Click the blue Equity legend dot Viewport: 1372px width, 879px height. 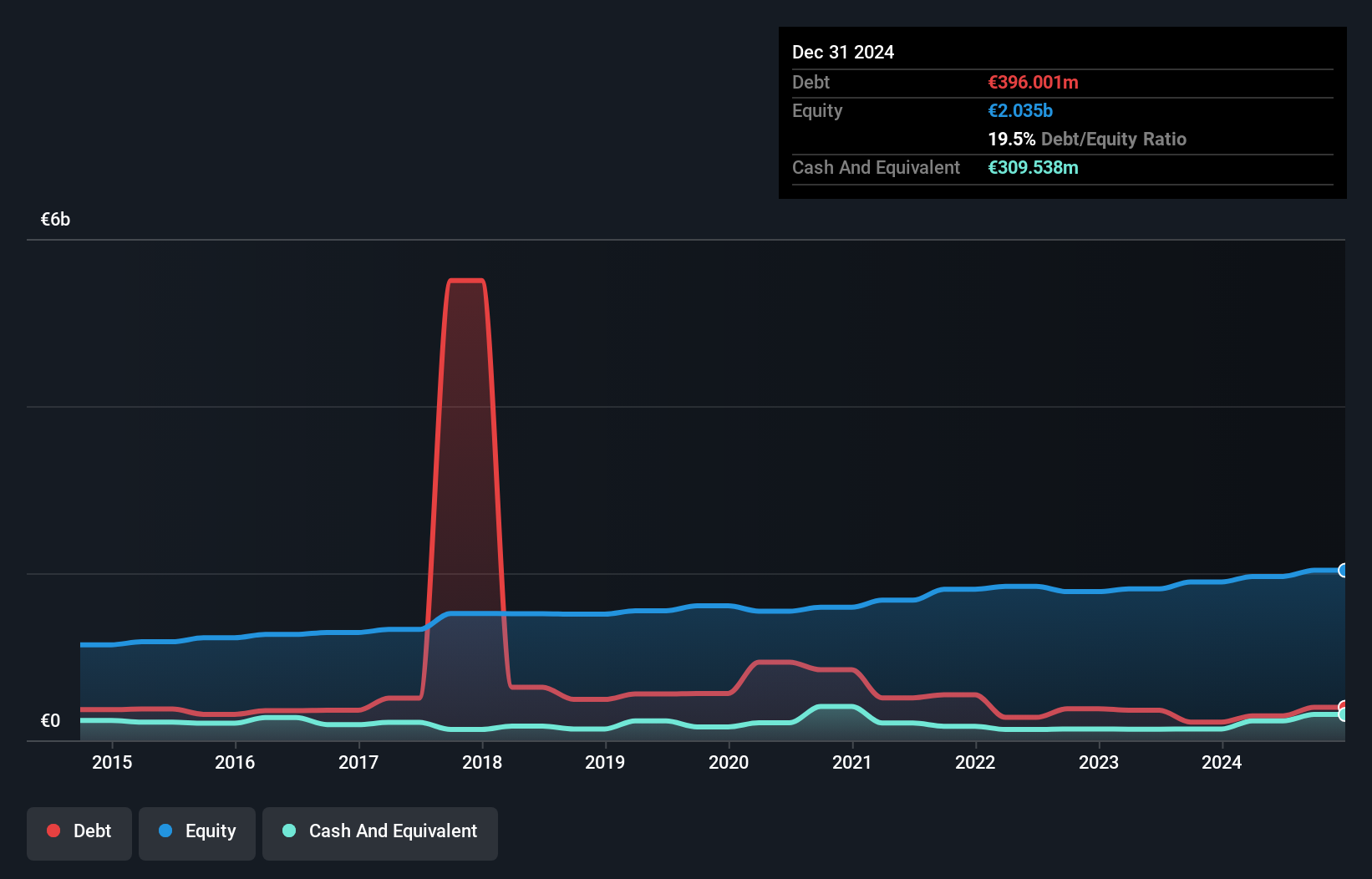[x=165, y=831]
